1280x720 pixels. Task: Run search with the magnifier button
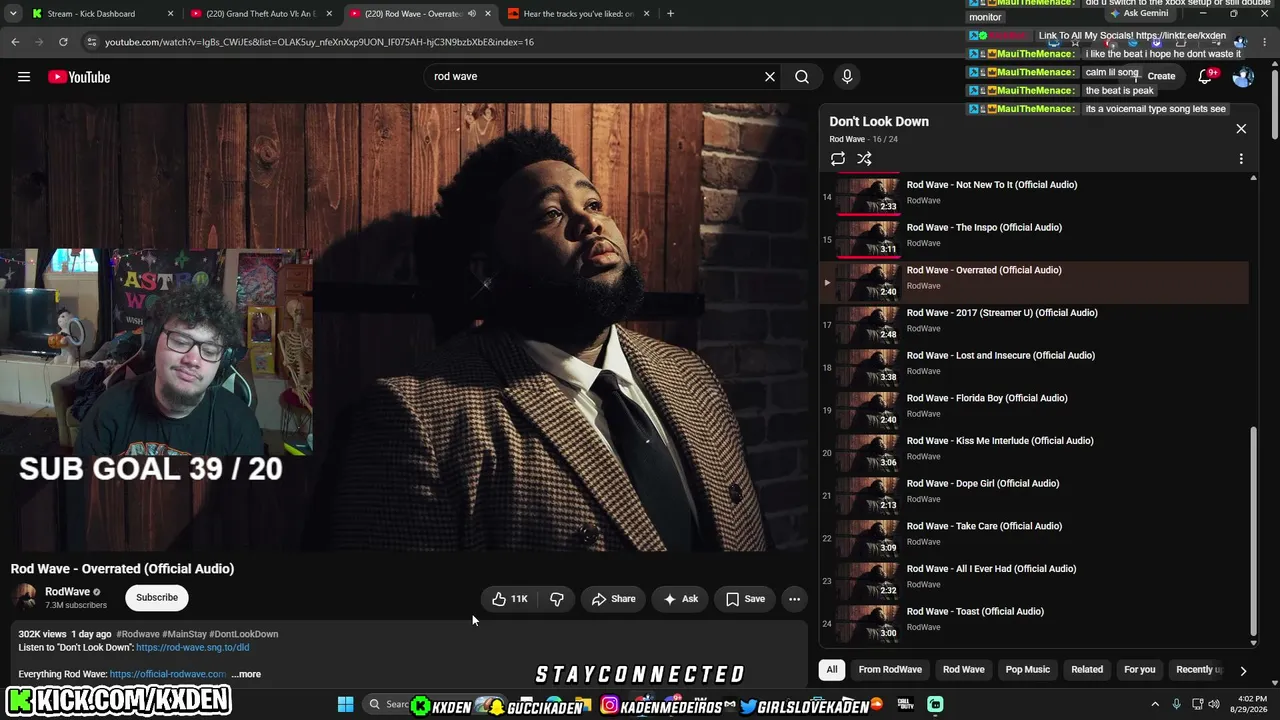tap(802, 77)
